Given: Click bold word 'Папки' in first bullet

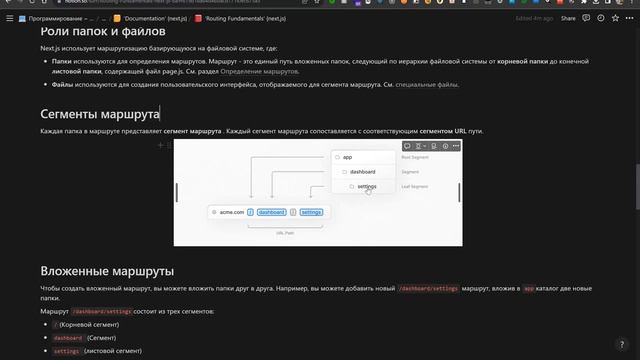Looking at the screenshot, I should point(62,61).
